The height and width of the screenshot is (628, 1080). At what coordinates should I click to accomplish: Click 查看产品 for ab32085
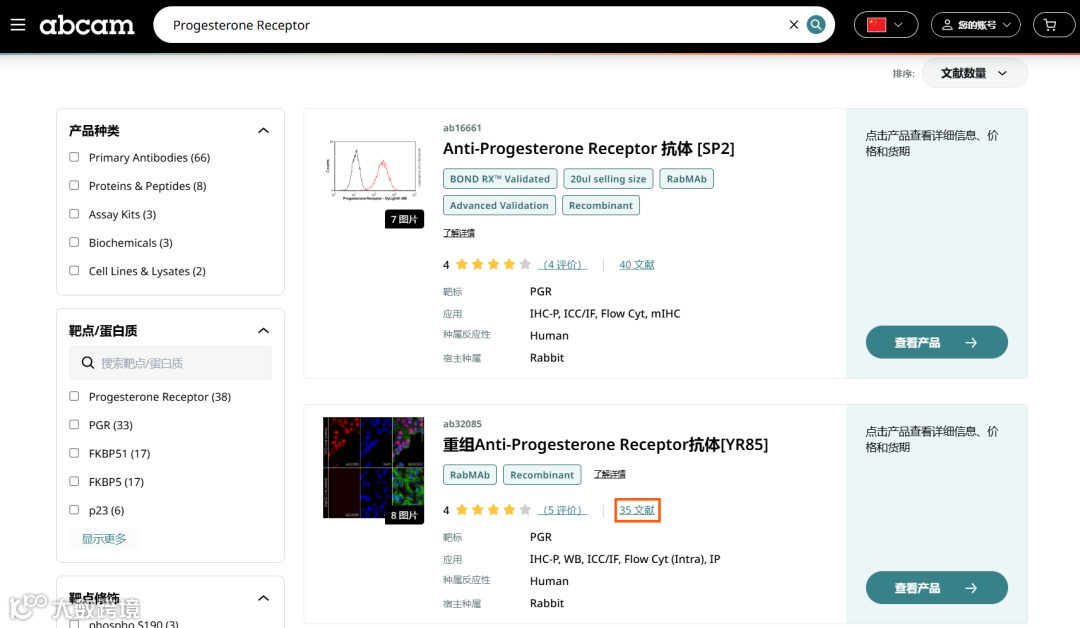937,588
